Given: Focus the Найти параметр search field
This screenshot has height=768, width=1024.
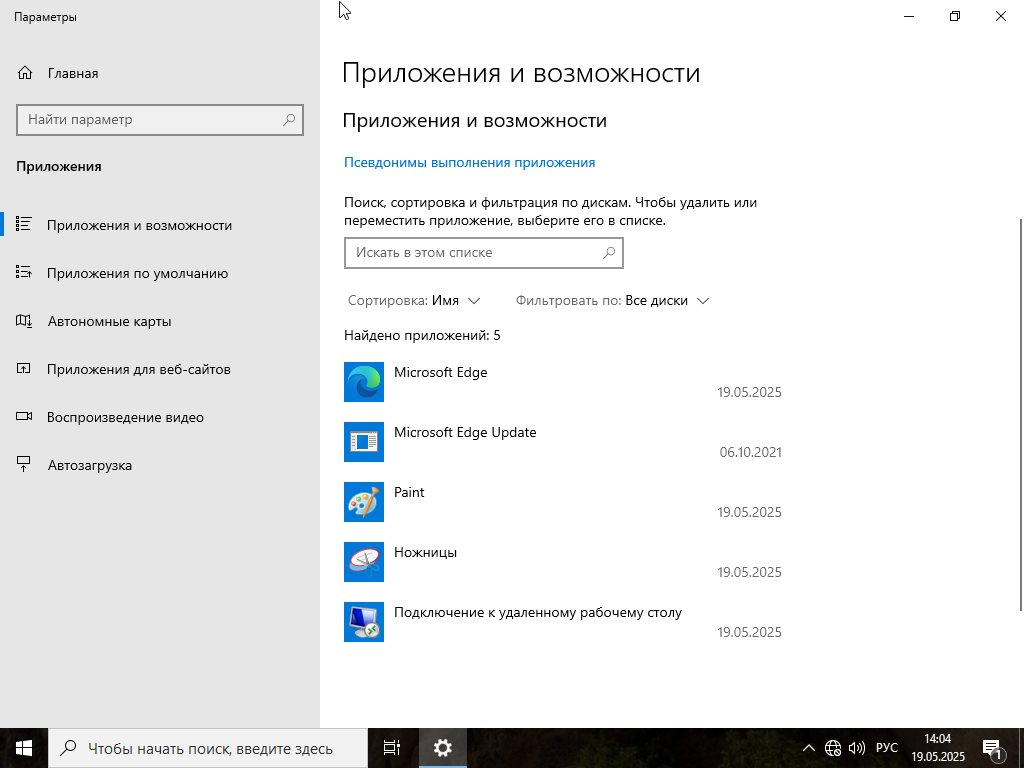Looking at the screenshot, I should (159, 120).
